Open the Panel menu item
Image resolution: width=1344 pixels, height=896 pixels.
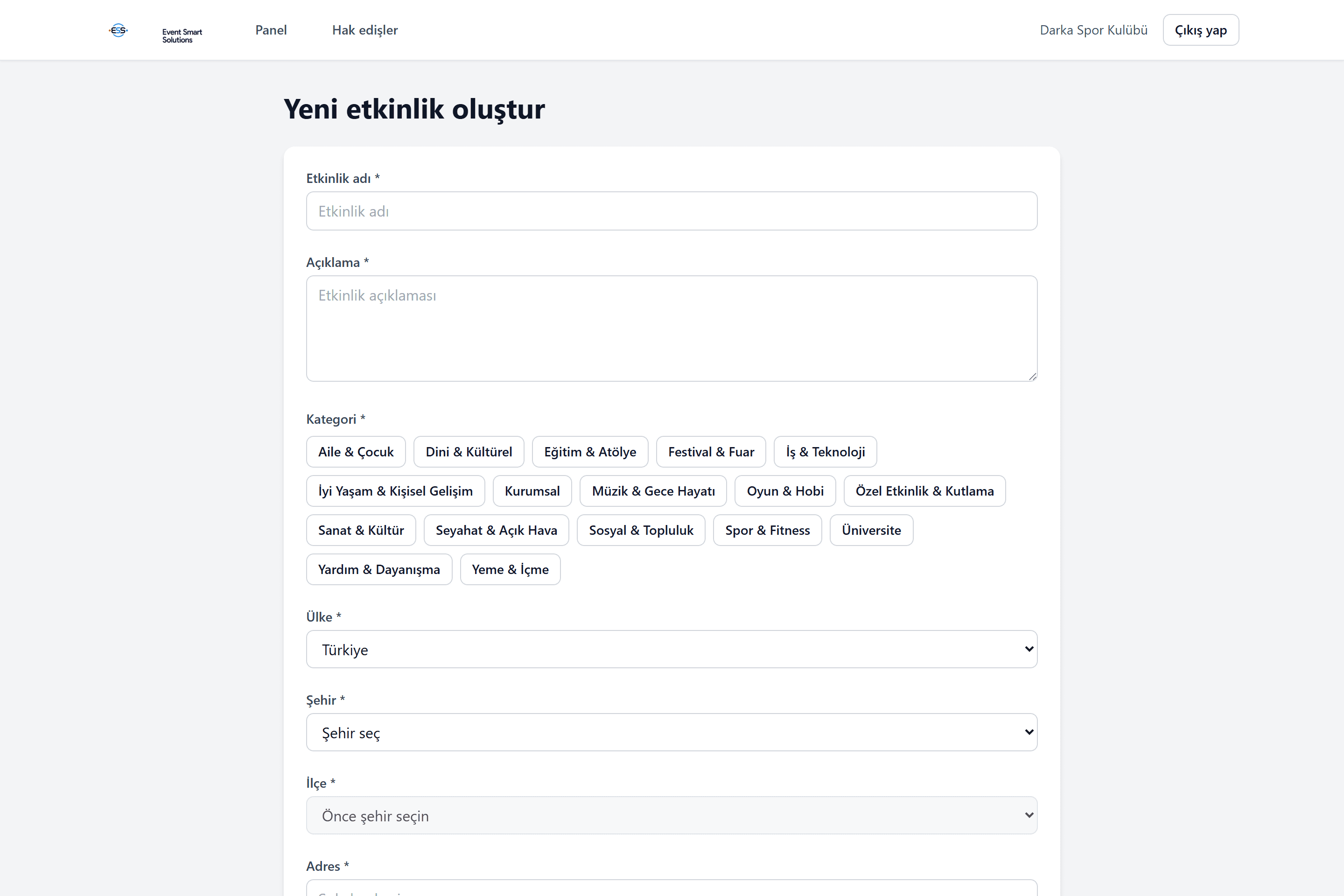point(271,30)
